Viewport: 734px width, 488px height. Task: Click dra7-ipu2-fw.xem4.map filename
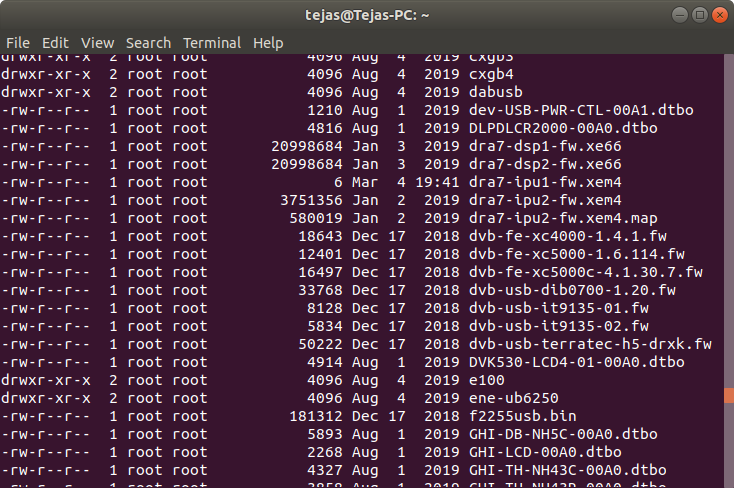563,218
